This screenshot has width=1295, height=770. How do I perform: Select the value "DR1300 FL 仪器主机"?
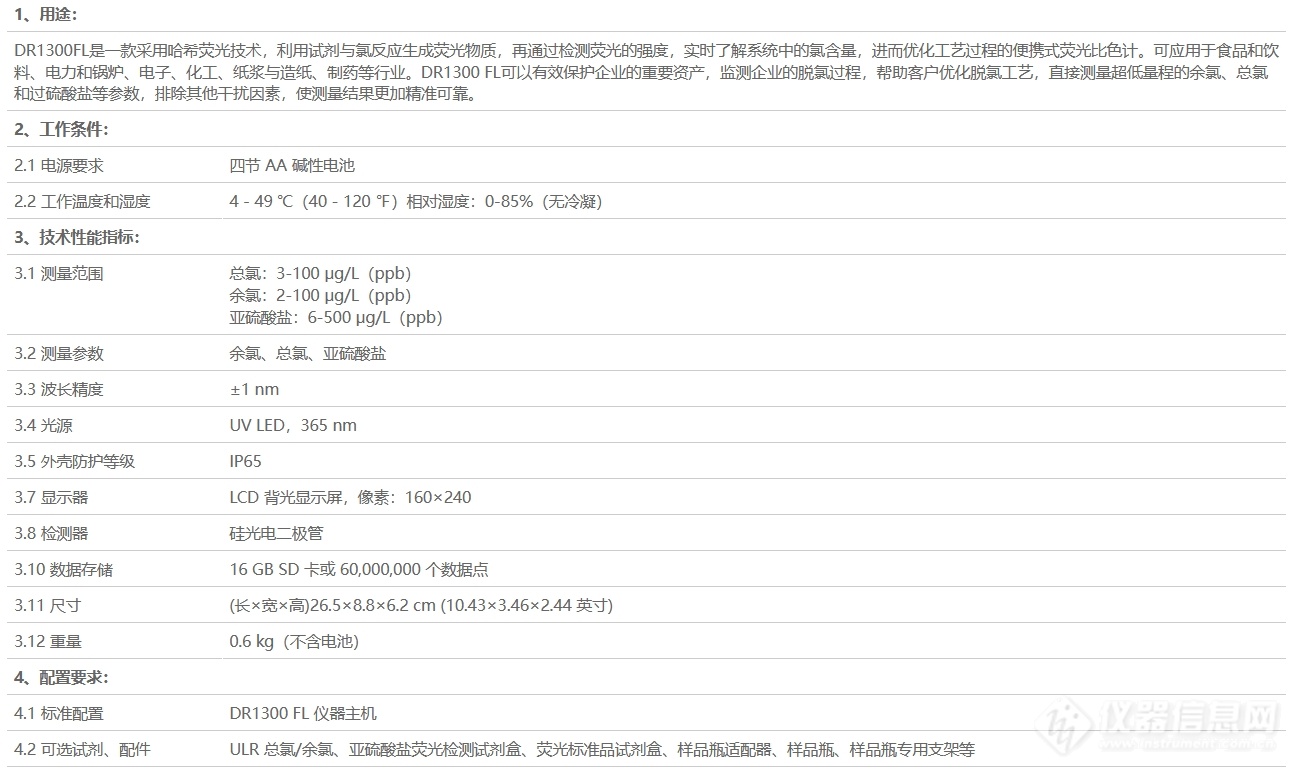point(303,713)
